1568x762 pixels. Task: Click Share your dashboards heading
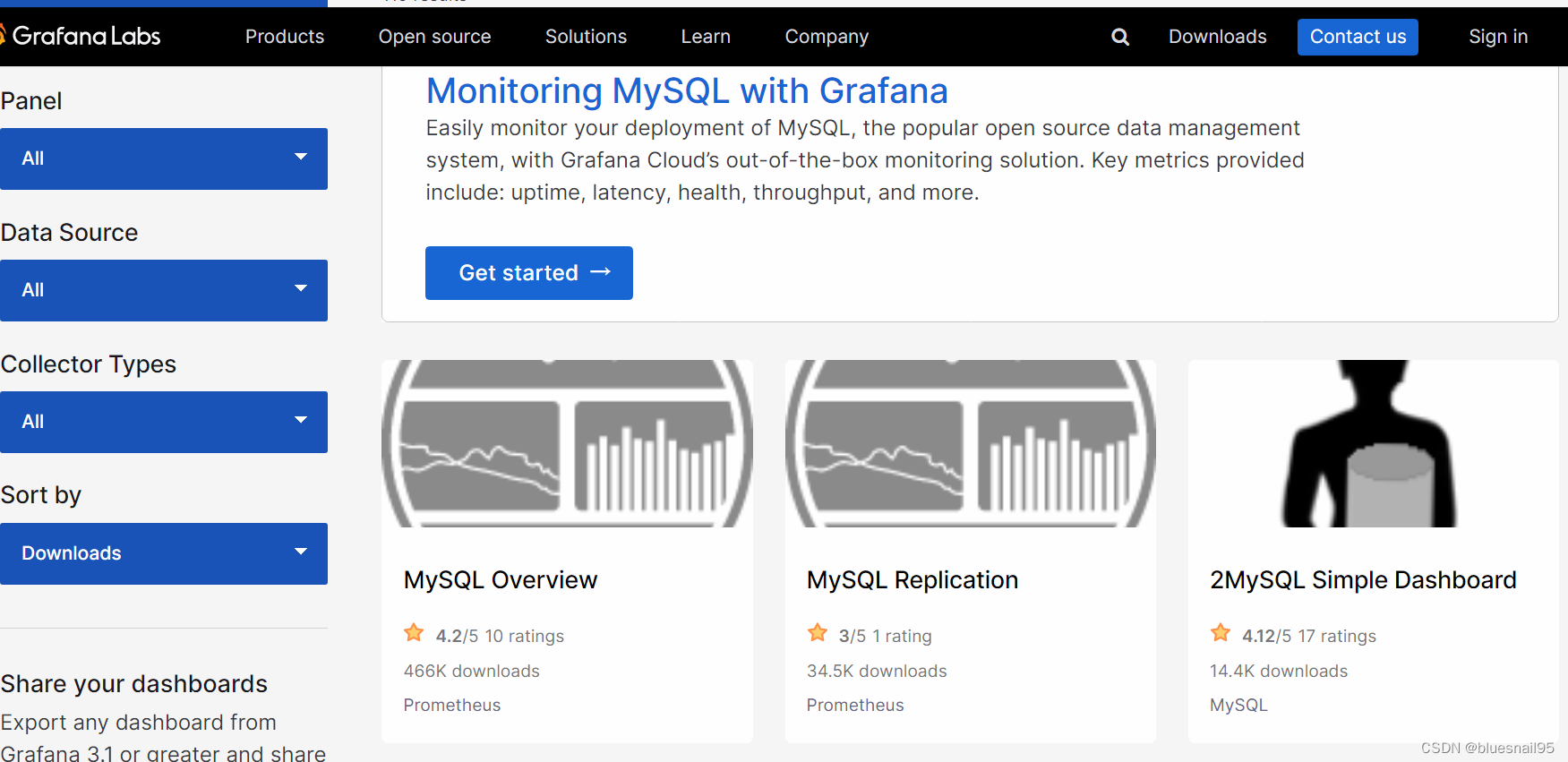point(134,684)
